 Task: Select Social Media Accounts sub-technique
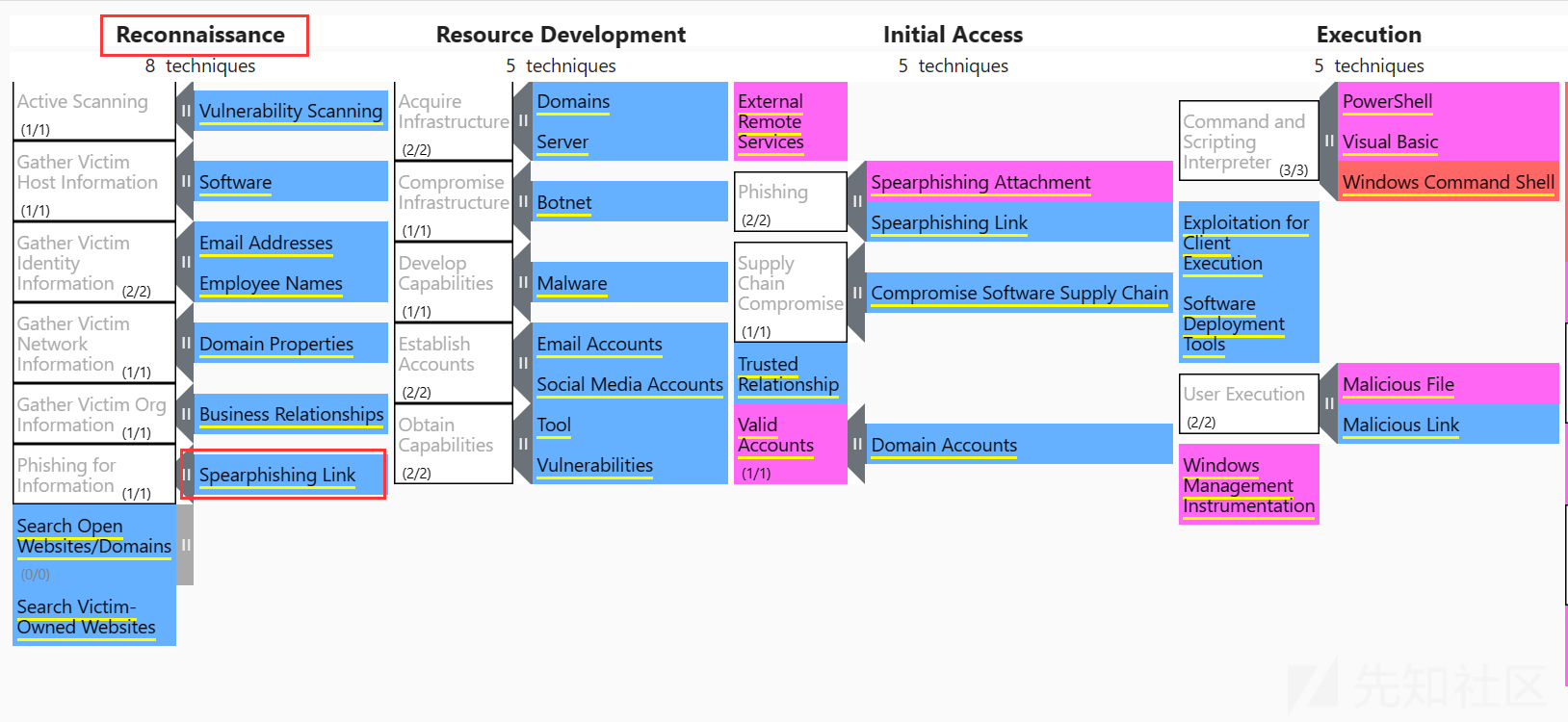(630, 384)
